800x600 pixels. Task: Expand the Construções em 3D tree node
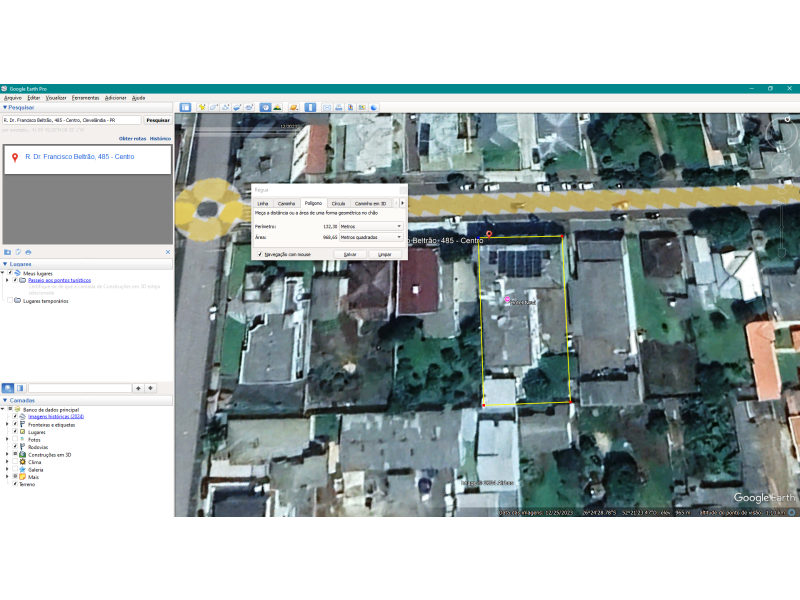(x=7, y=454)
